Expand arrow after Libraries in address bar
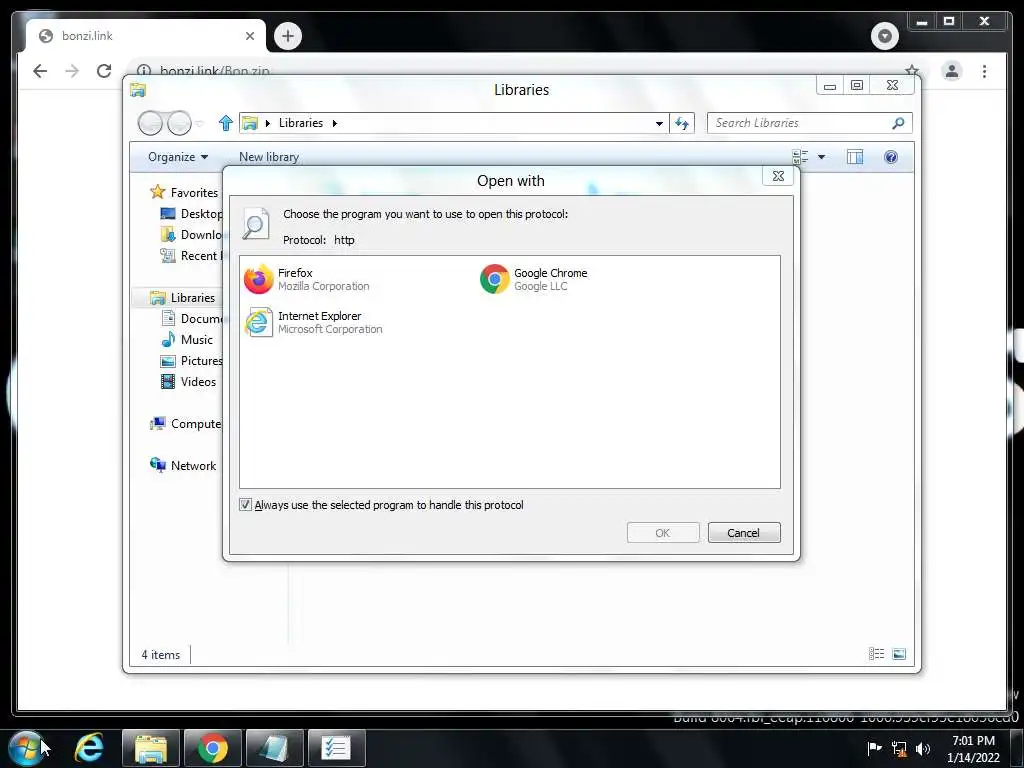Image resolution: width=1024 pixels, height=768 pixels. coord(335,123)
